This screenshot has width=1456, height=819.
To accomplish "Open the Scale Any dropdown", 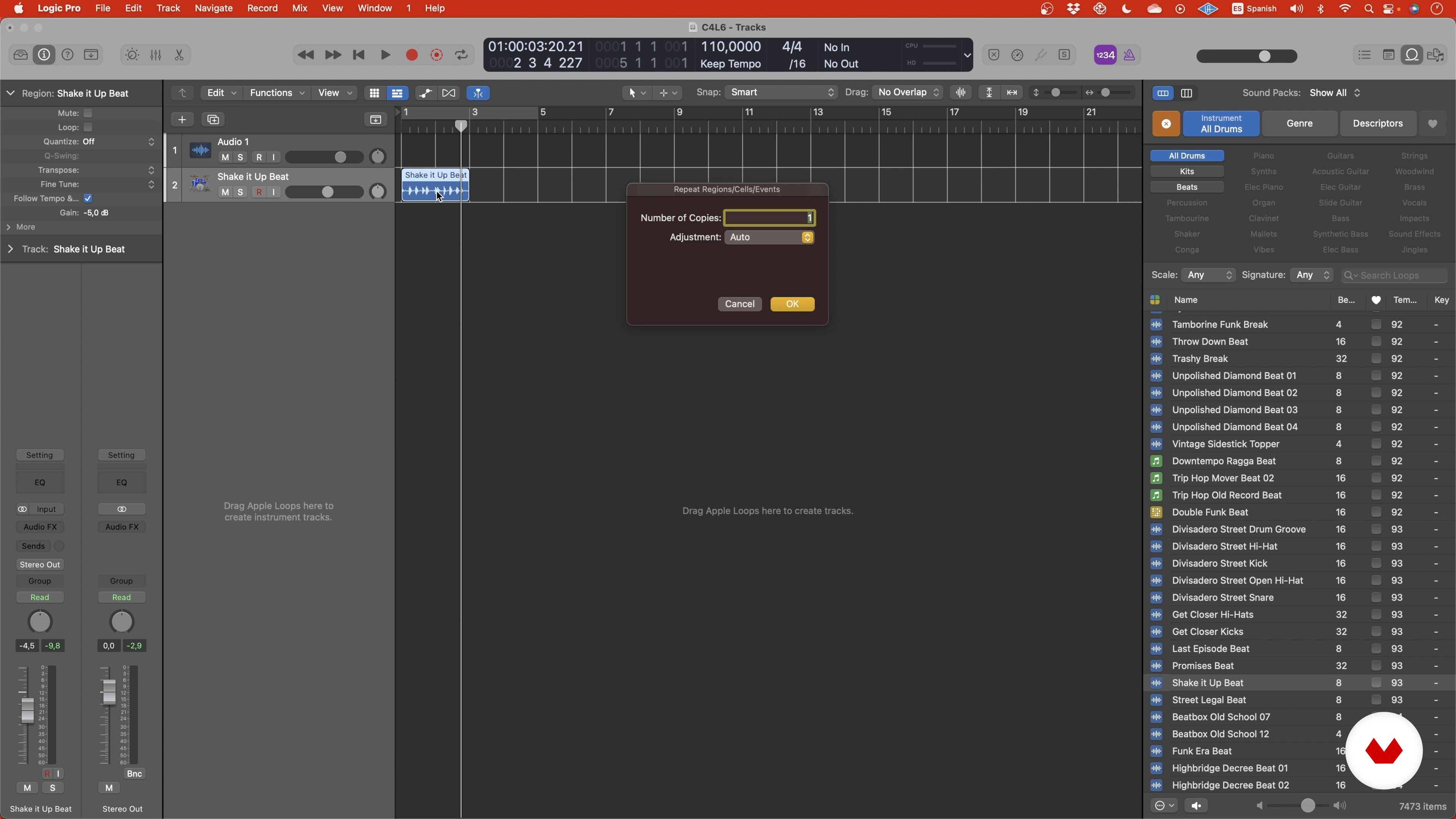I will (x=1209, y=275).
